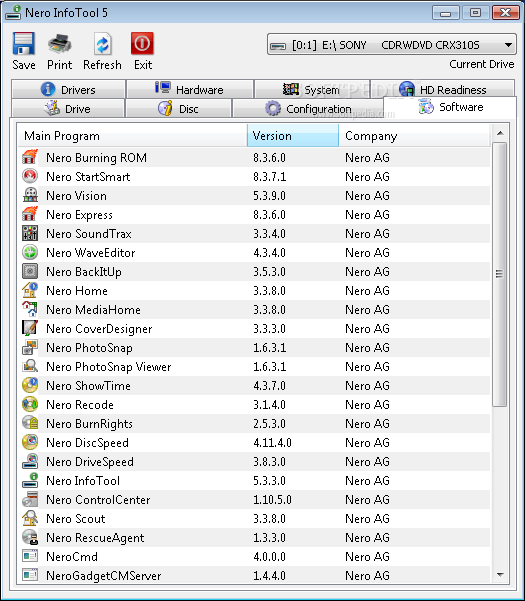Select the Software tab
525x601 pixels.
tap(450, 107)
